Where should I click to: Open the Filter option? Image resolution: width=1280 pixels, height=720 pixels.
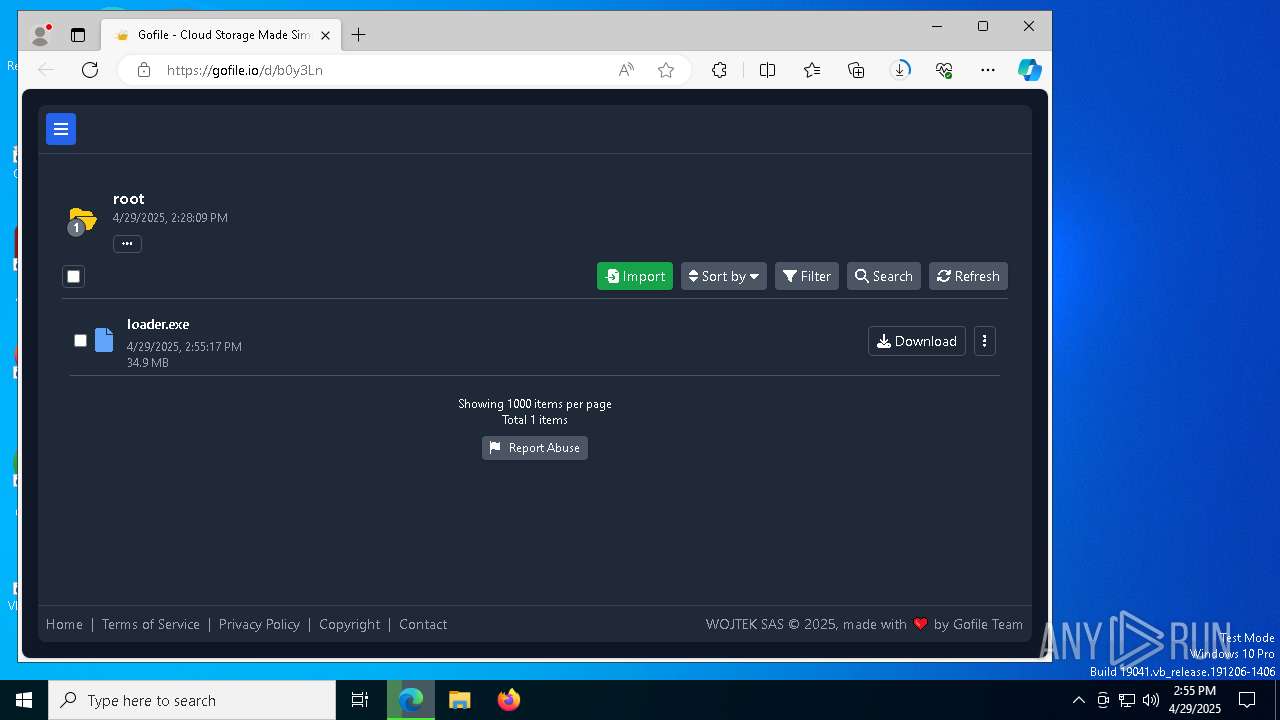807,276
